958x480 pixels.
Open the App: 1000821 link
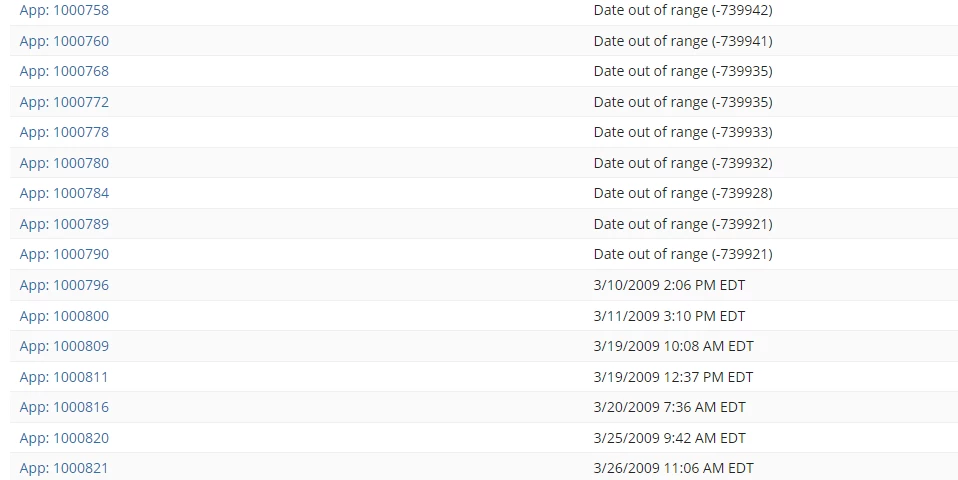(64, 468)
